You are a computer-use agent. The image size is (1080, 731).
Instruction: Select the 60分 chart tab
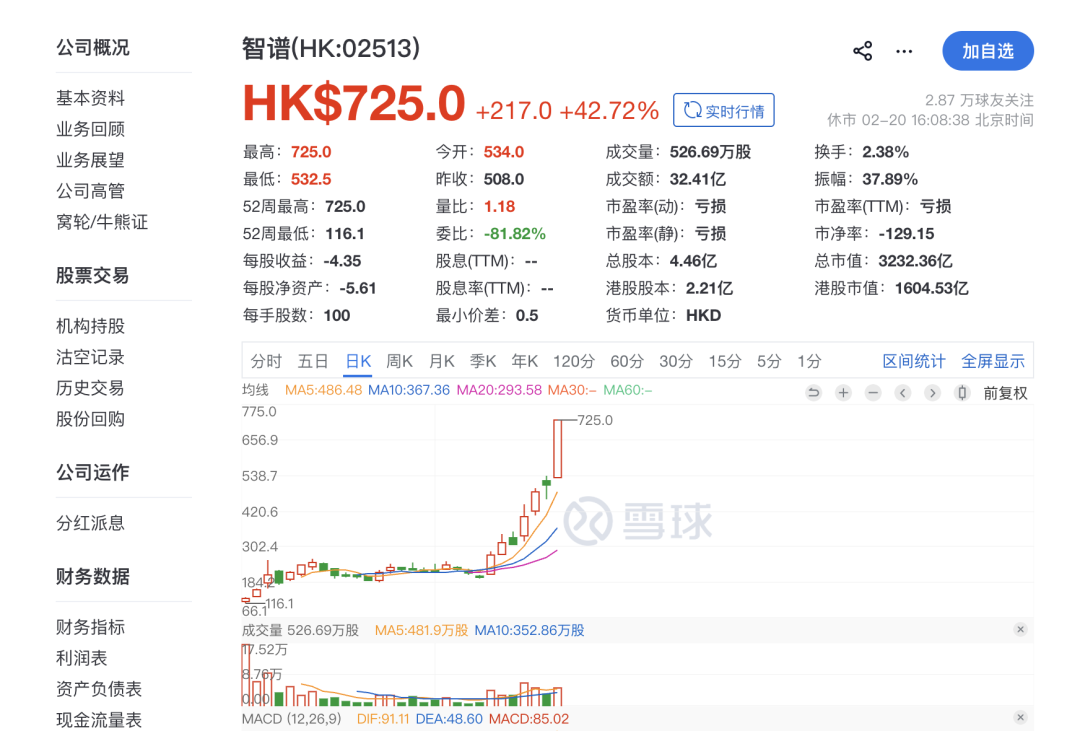click(627, 361)
